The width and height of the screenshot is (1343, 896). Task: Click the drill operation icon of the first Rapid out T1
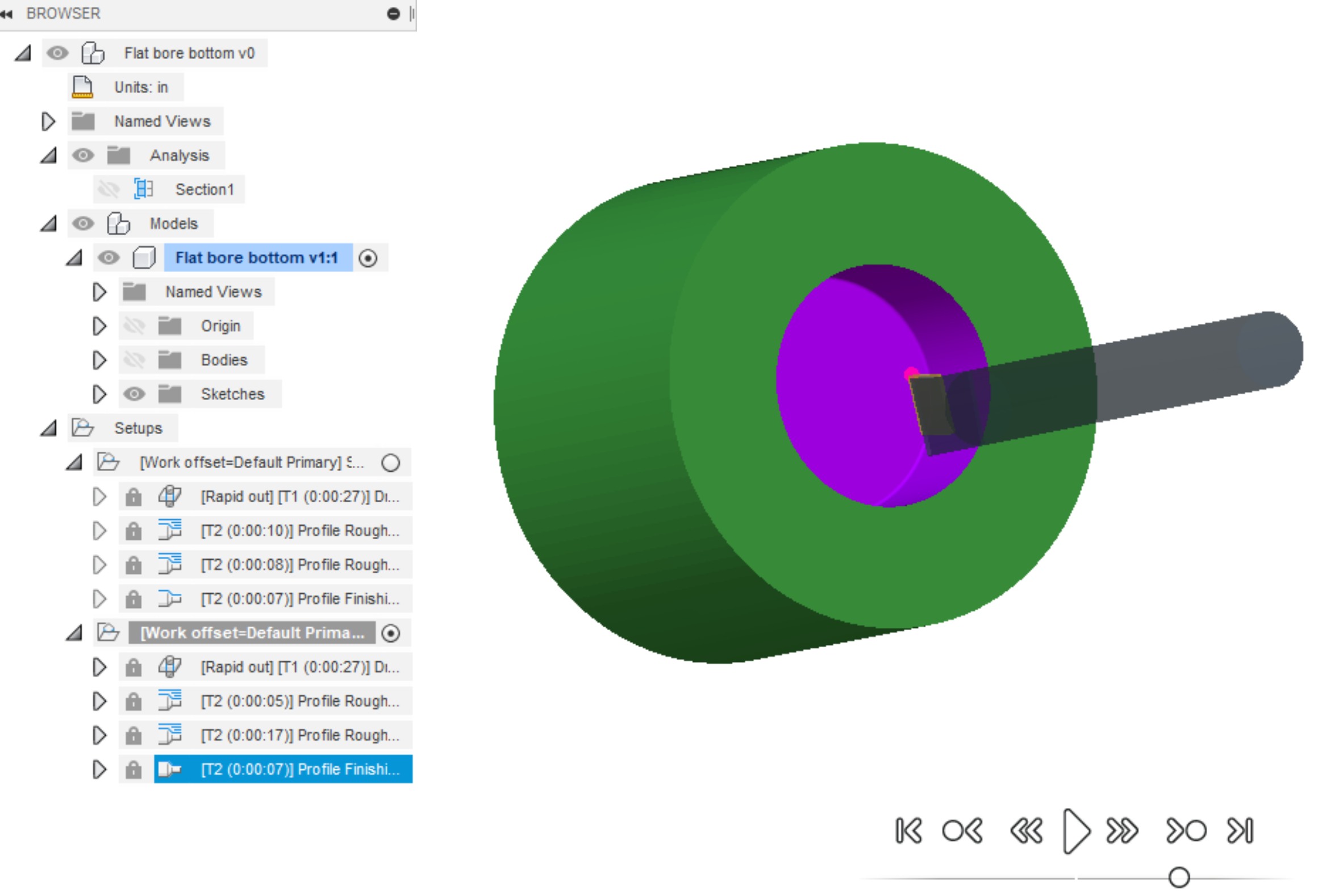click(170, 497)
